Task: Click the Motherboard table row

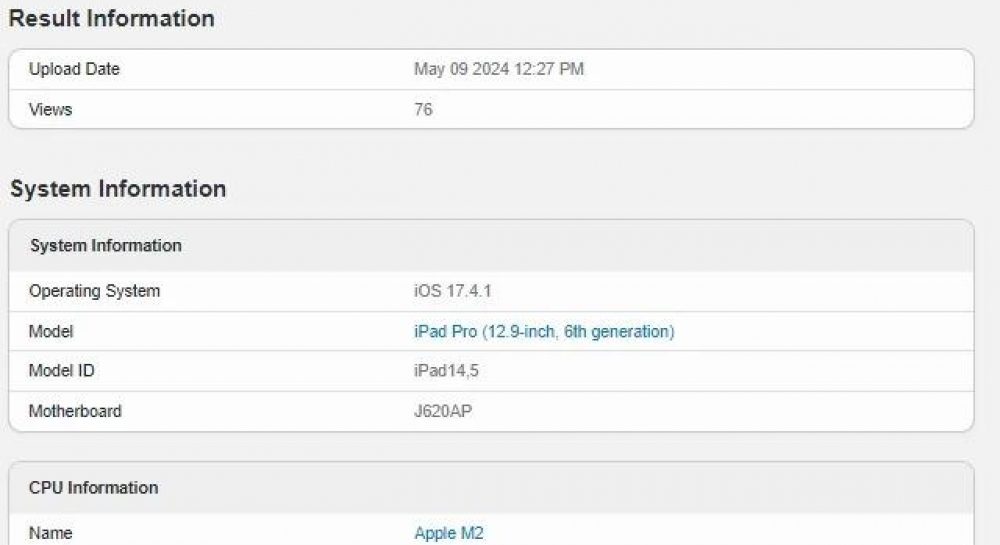Action: click(491, 411)
